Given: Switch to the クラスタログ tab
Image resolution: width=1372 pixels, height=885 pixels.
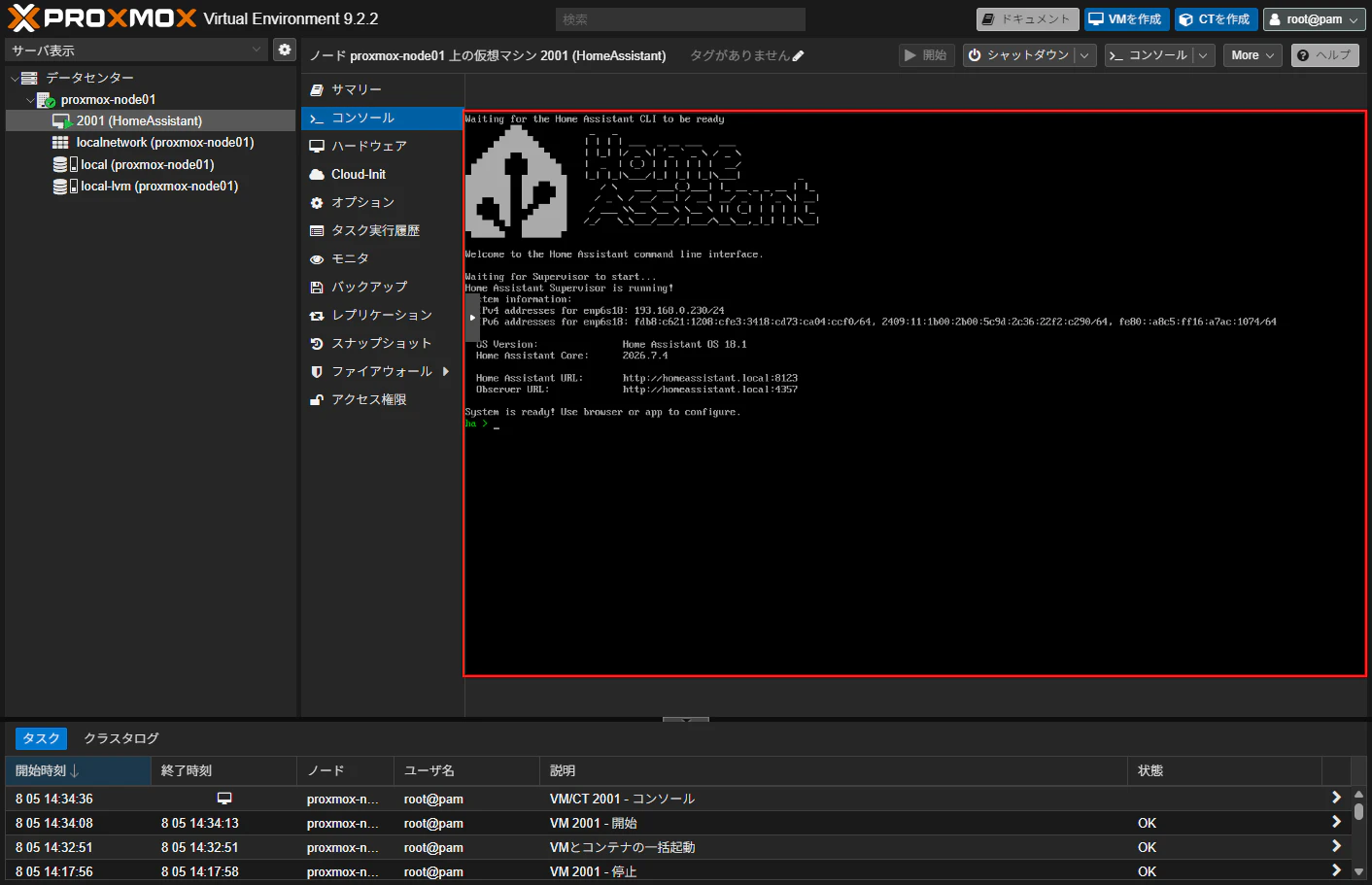Looking at the screenshot, I should click(x=121, y=738).
